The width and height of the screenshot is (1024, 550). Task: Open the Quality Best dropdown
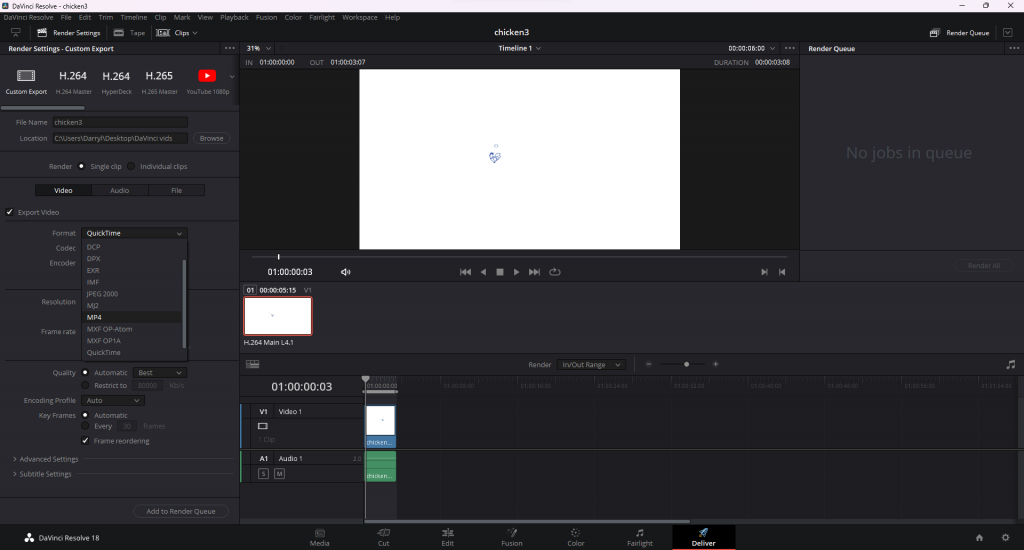point(159,372)
